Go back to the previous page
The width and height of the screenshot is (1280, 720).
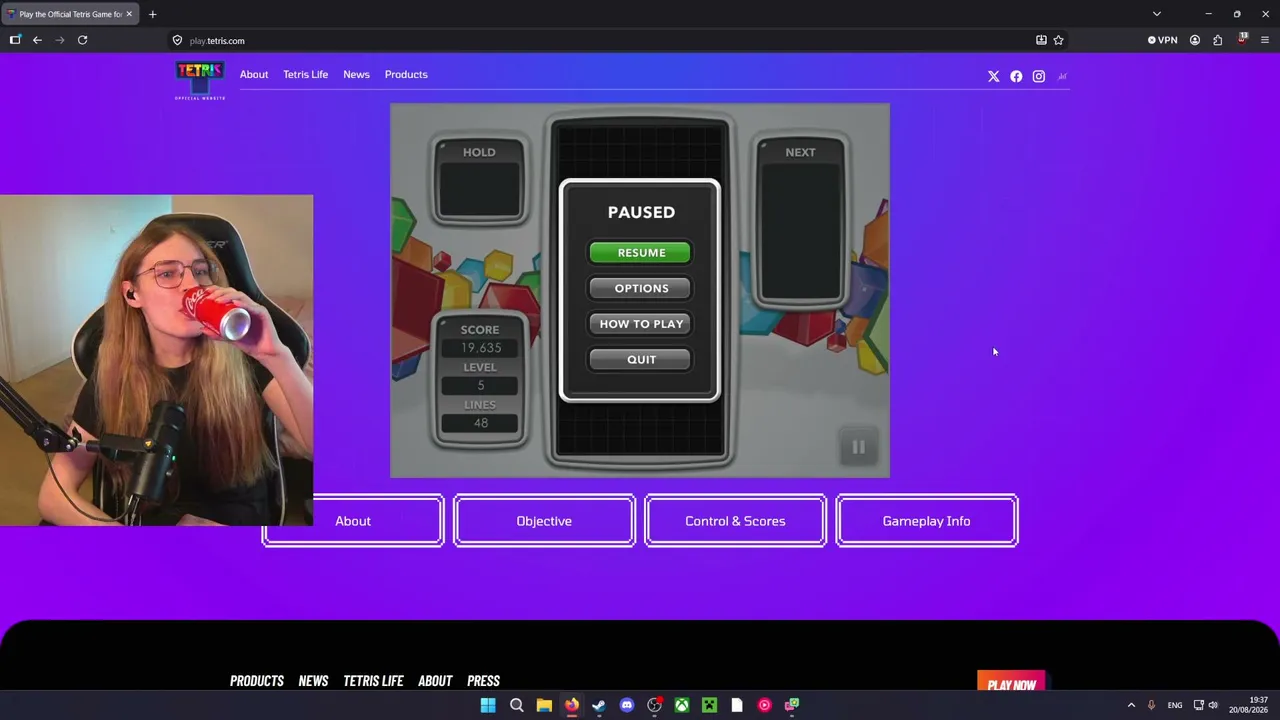pyautogui.click(x=37, y=40)
